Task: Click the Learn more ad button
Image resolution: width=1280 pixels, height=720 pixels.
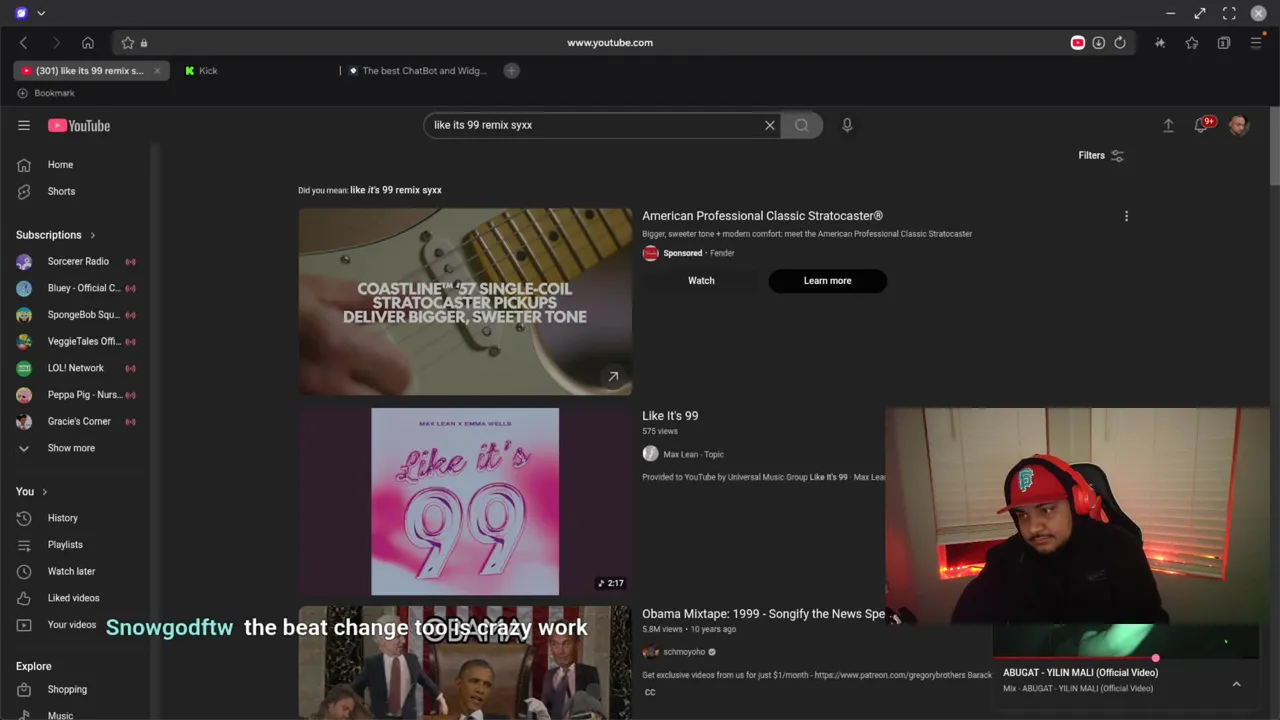Action: [x=827, y=280]
